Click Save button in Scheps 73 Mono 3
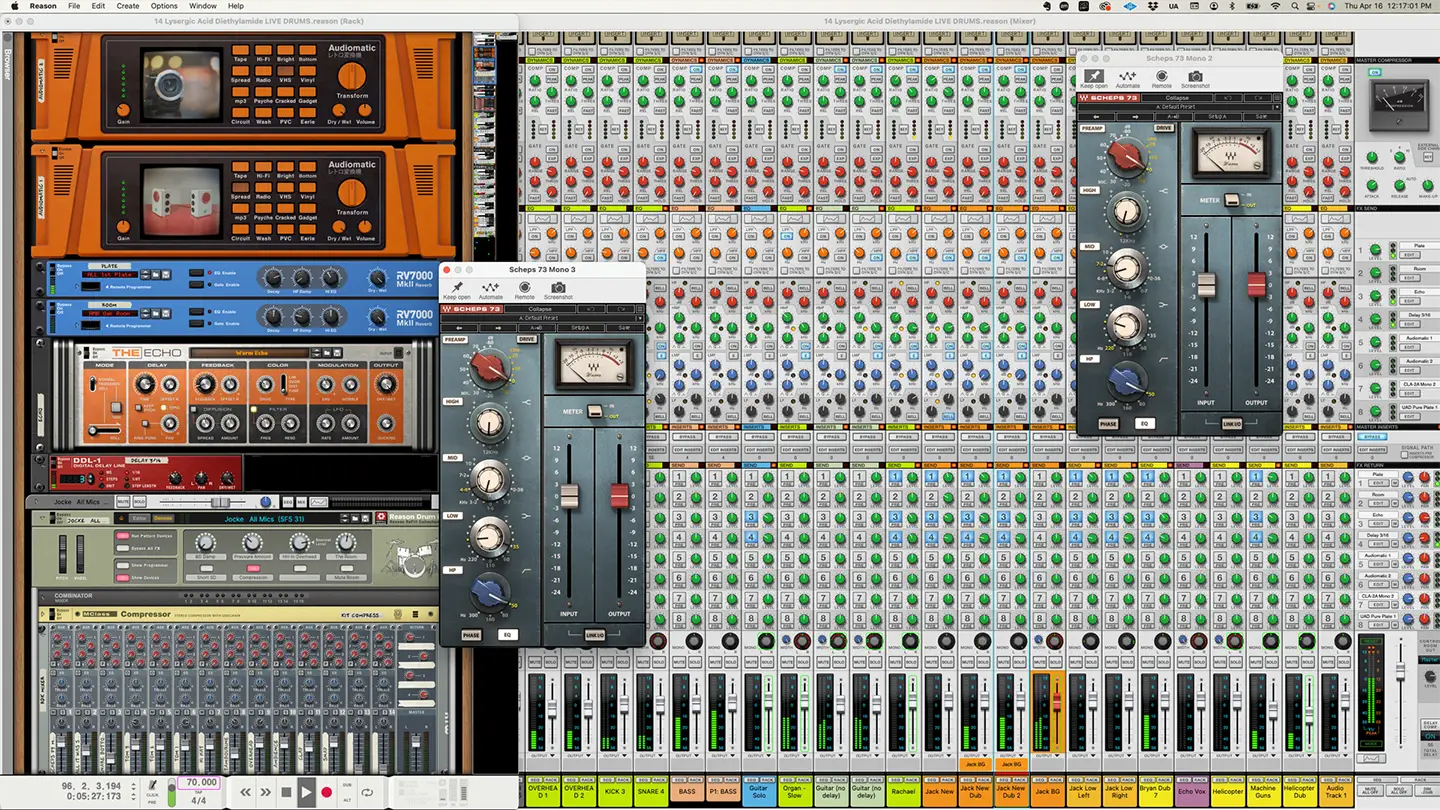 click(x=624, y=327)
